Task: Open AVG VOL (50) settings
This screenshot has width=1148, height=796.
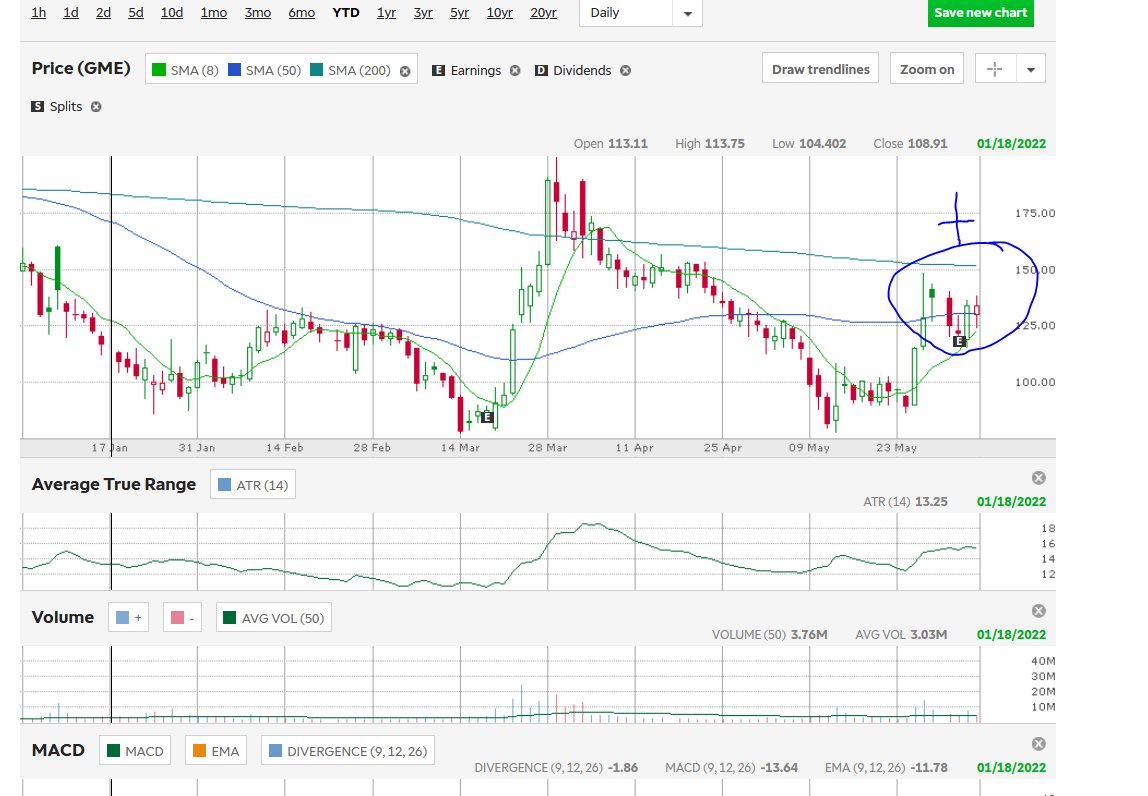Action: tap(274, 618)
